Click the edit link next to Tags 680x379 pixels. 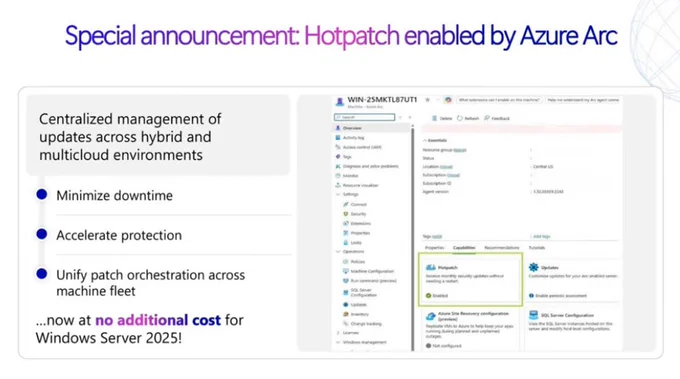pyautogui.click(x=437, y=237)
